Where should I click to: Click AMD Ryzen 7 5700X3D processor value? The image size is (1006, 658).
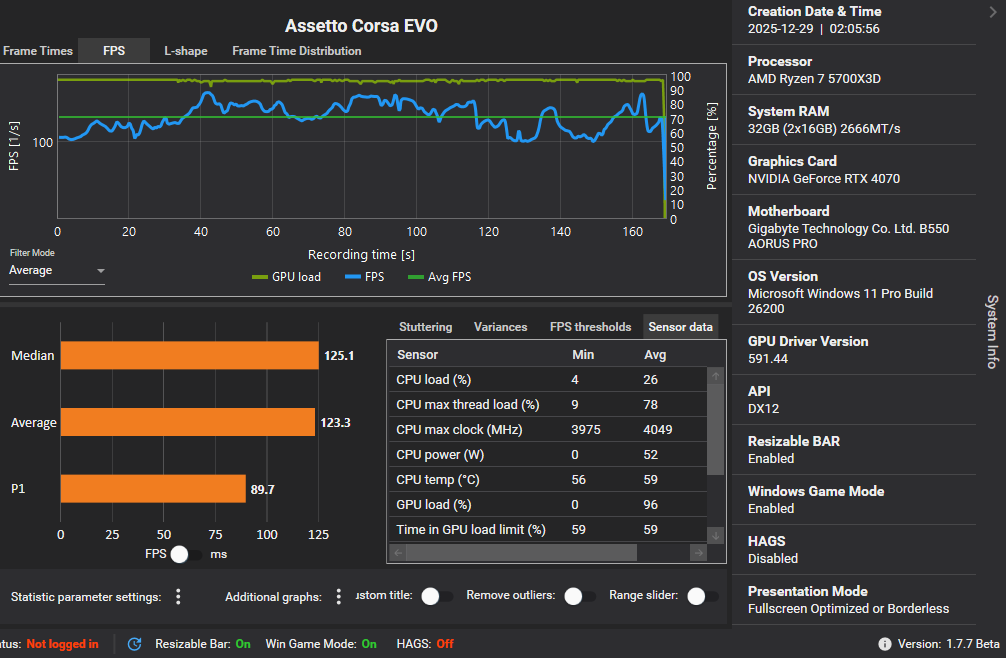click(x=814, y=79)
